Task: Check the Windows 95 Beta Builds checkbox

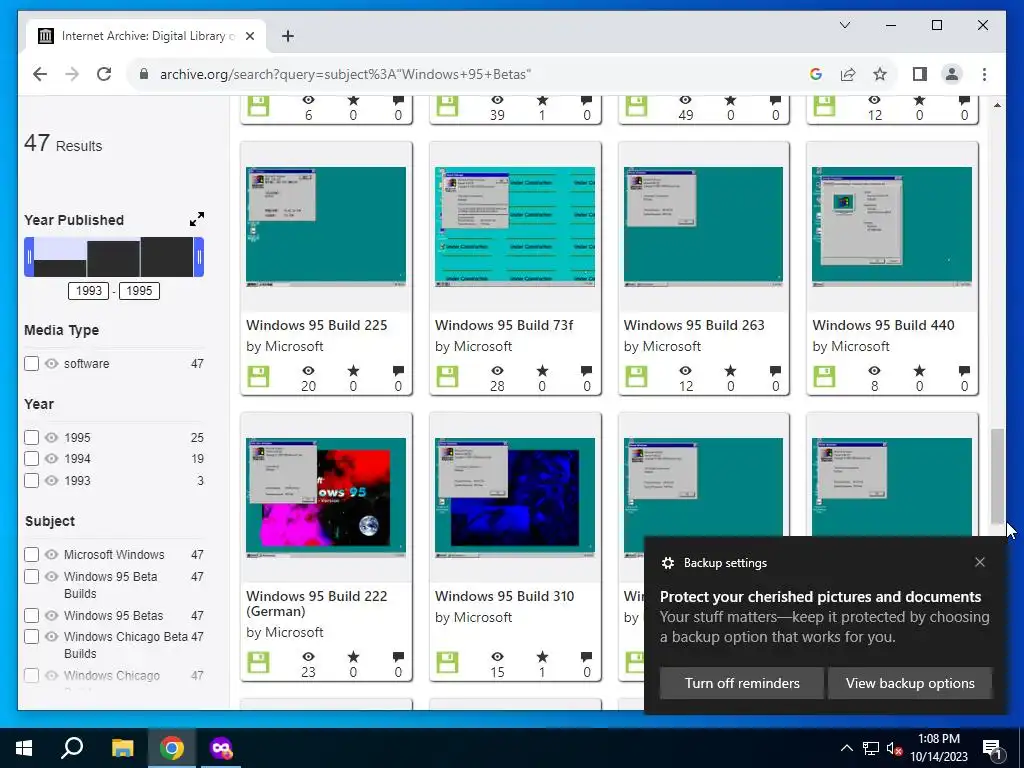Action: coord(31,577)
